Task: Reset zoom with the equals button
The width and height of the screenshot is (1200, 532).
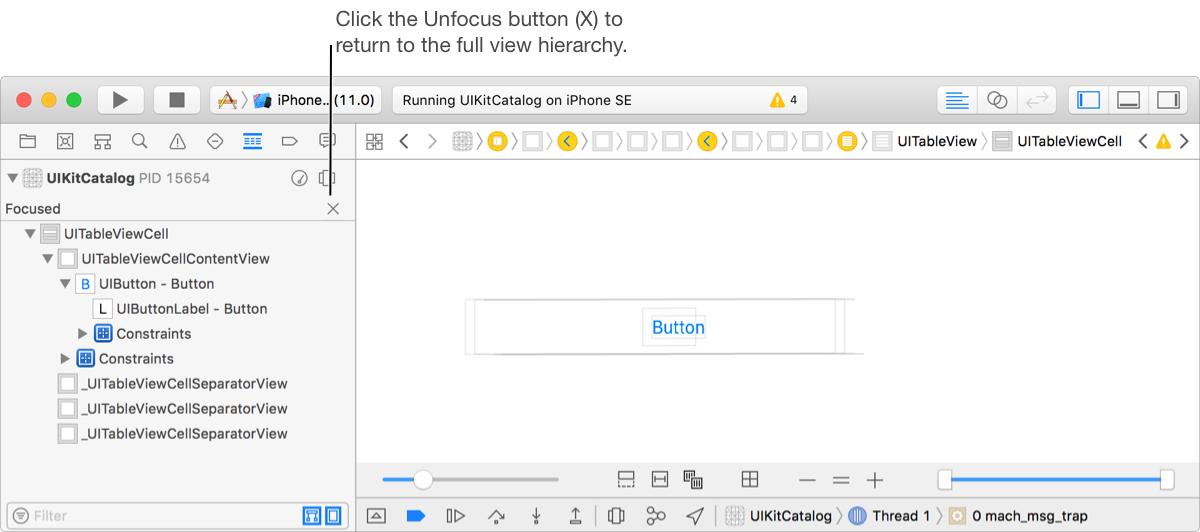Action: click(x=841, y=480)
